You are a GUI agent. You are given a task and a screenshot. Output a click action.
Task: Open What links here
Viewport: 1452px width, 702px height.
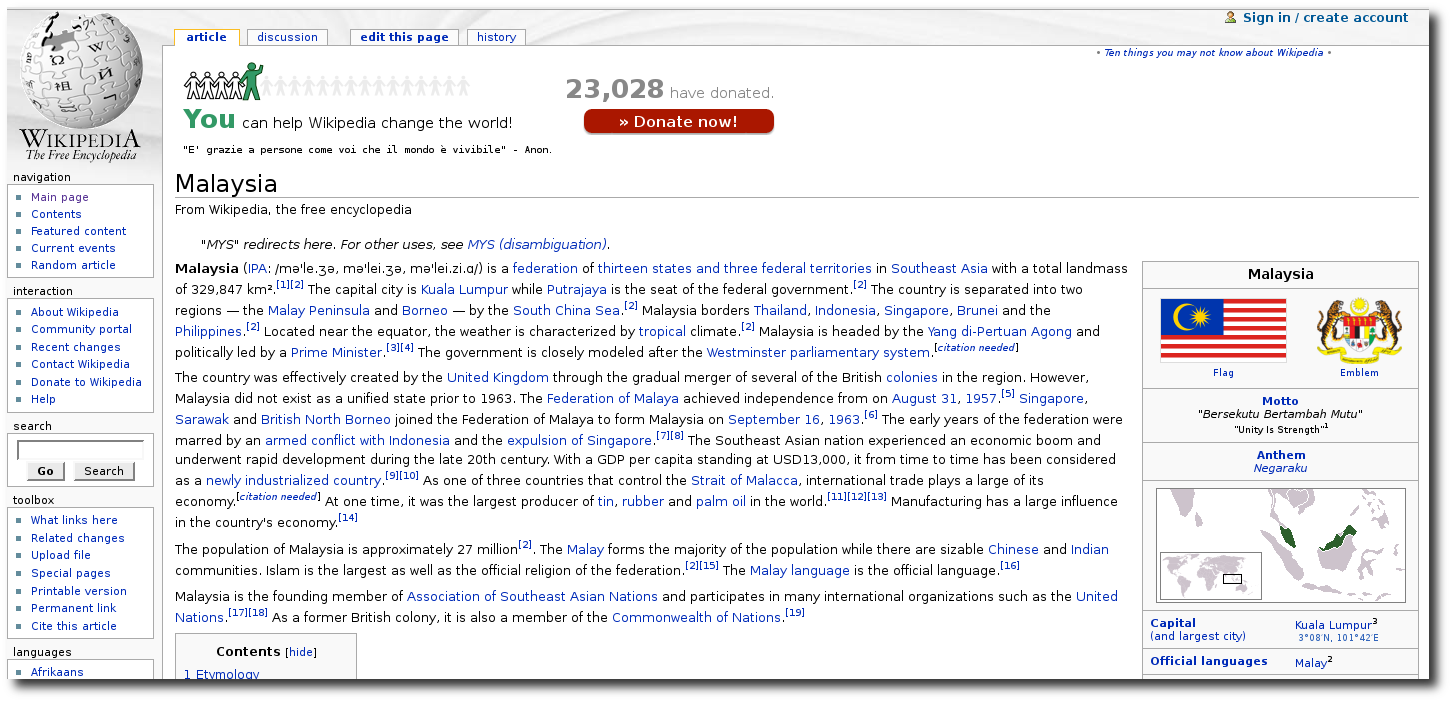[74, 520]
